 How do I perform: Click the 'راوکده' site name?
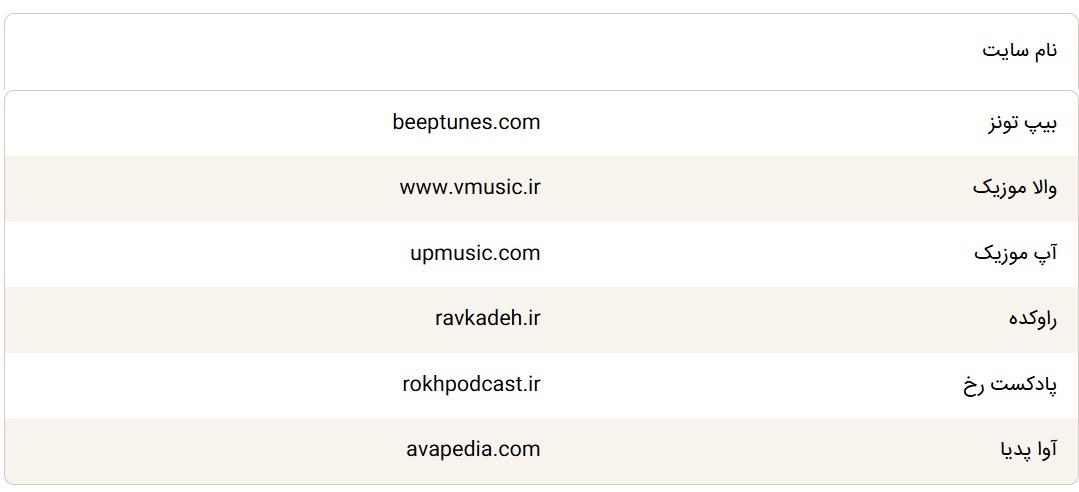click(1032, 319)
